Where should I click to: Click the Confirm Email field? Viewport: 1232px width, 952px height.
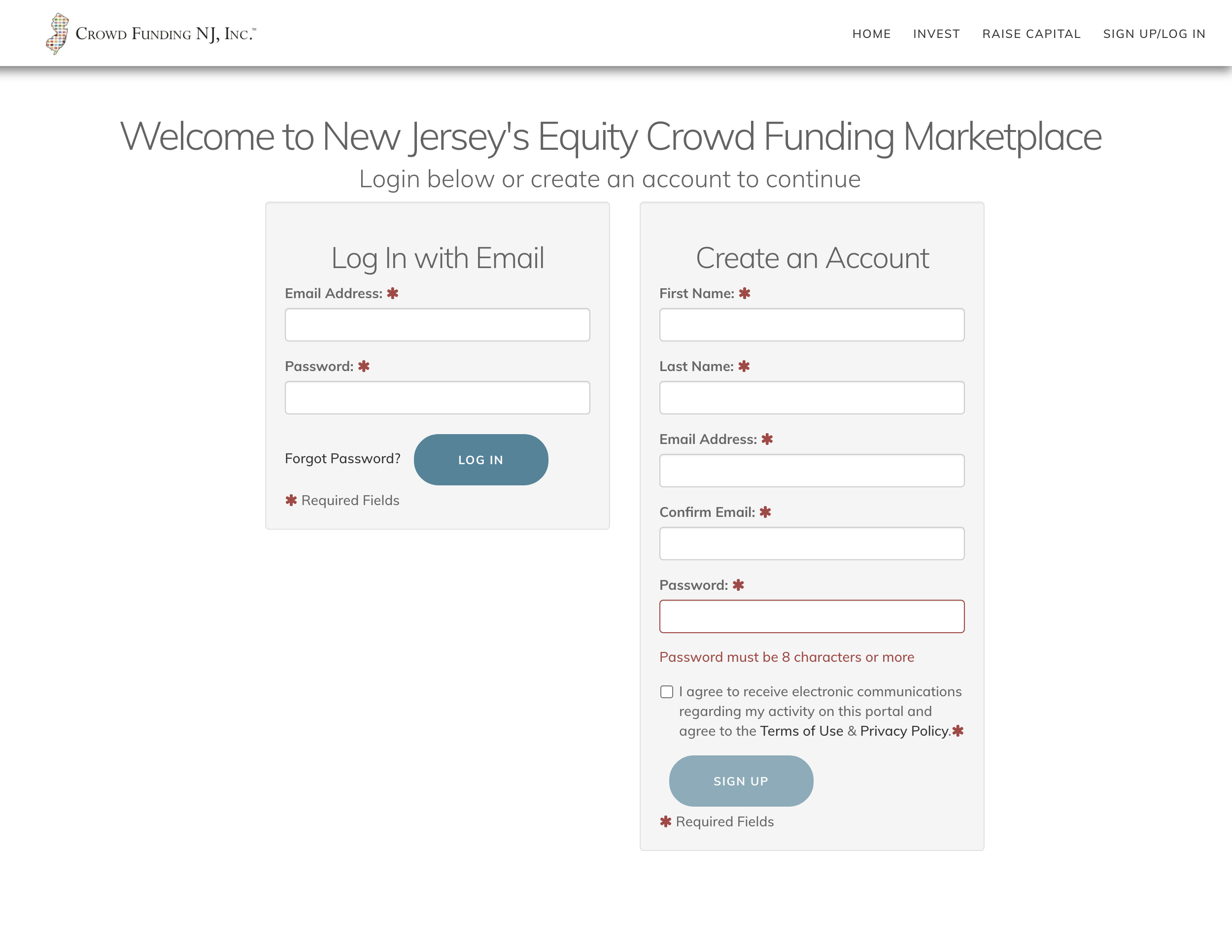coord(812,543)
